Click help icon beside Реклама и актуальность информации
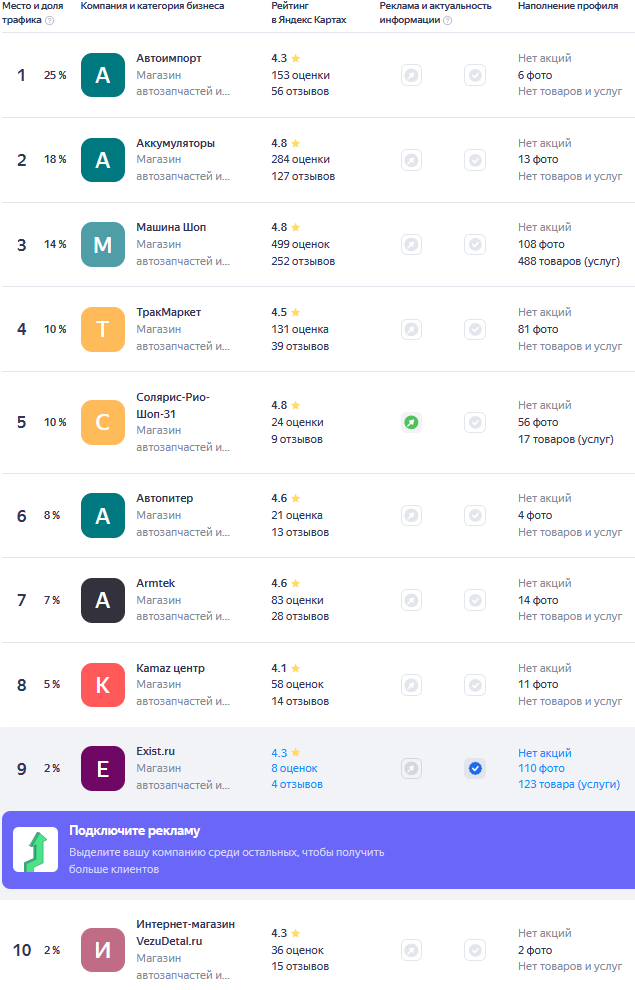 (x=447, y=20)
